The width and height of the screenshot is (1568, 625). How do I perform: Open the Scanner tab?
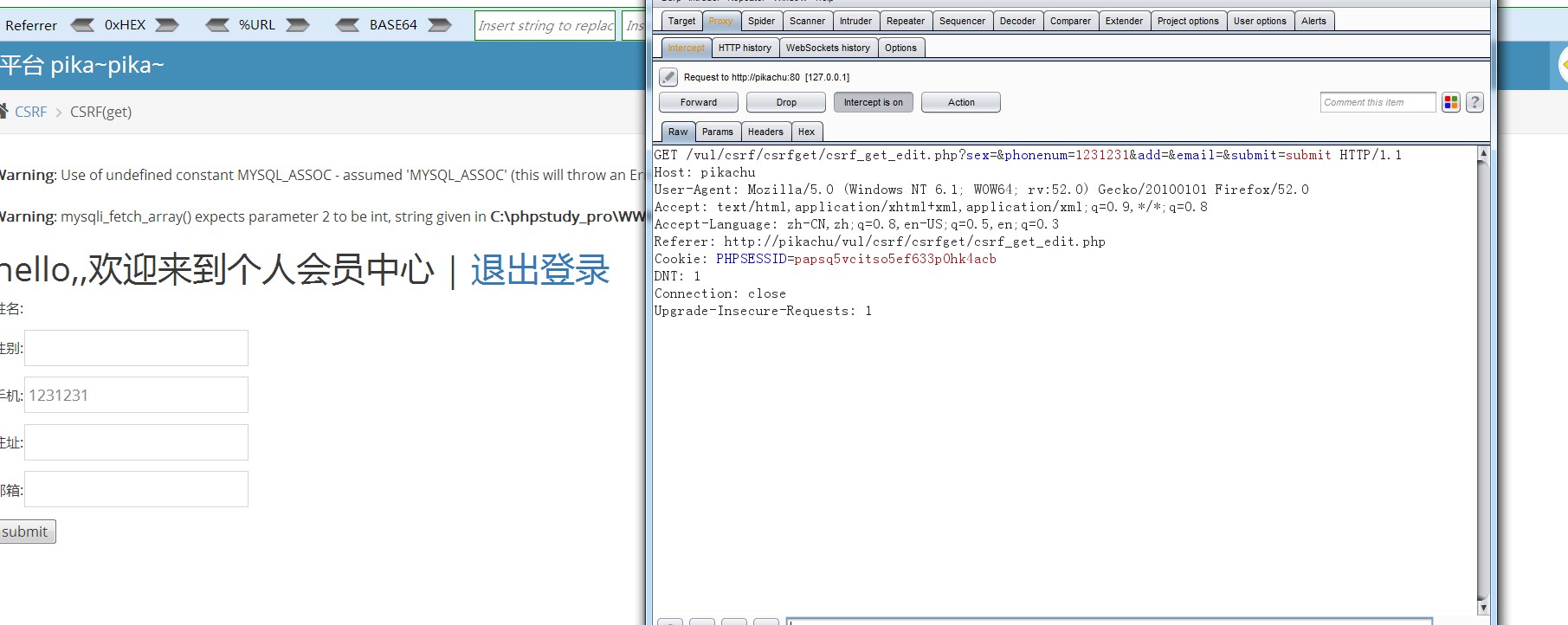(x=807, y=21)
